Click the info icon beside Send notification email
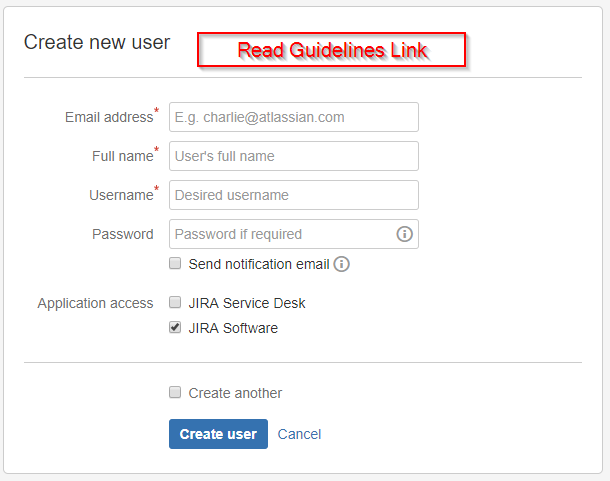This screenshot has width=610, height=481. point(342,264)
